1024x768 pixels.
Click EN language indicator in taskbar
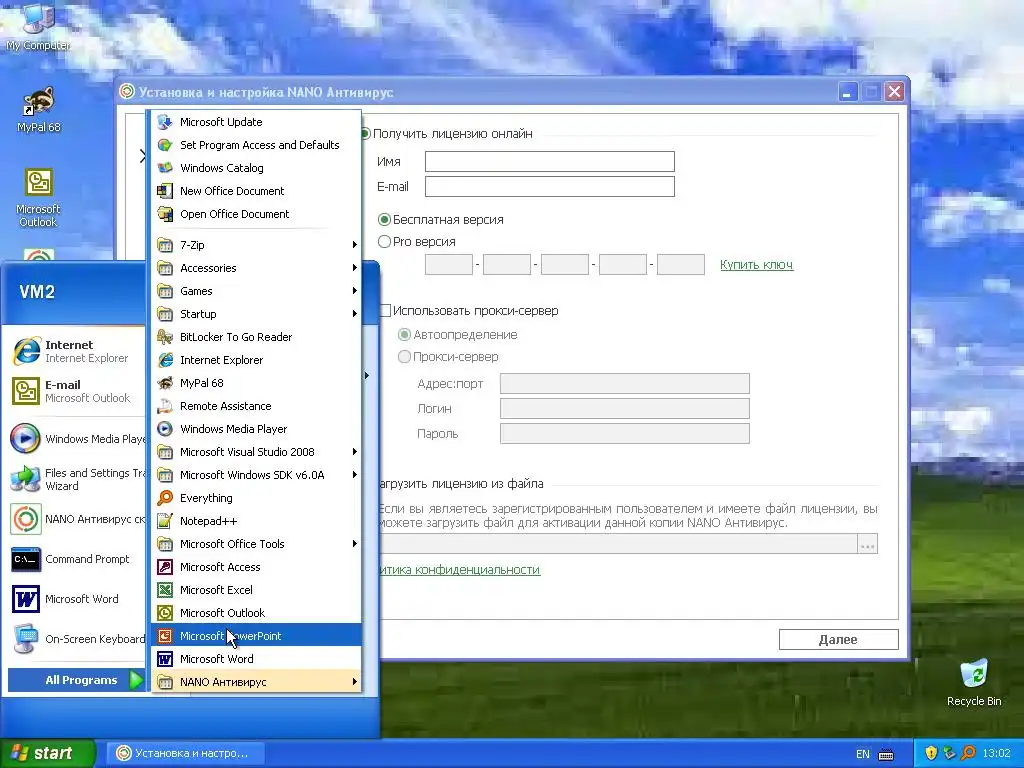click(863, 754)
